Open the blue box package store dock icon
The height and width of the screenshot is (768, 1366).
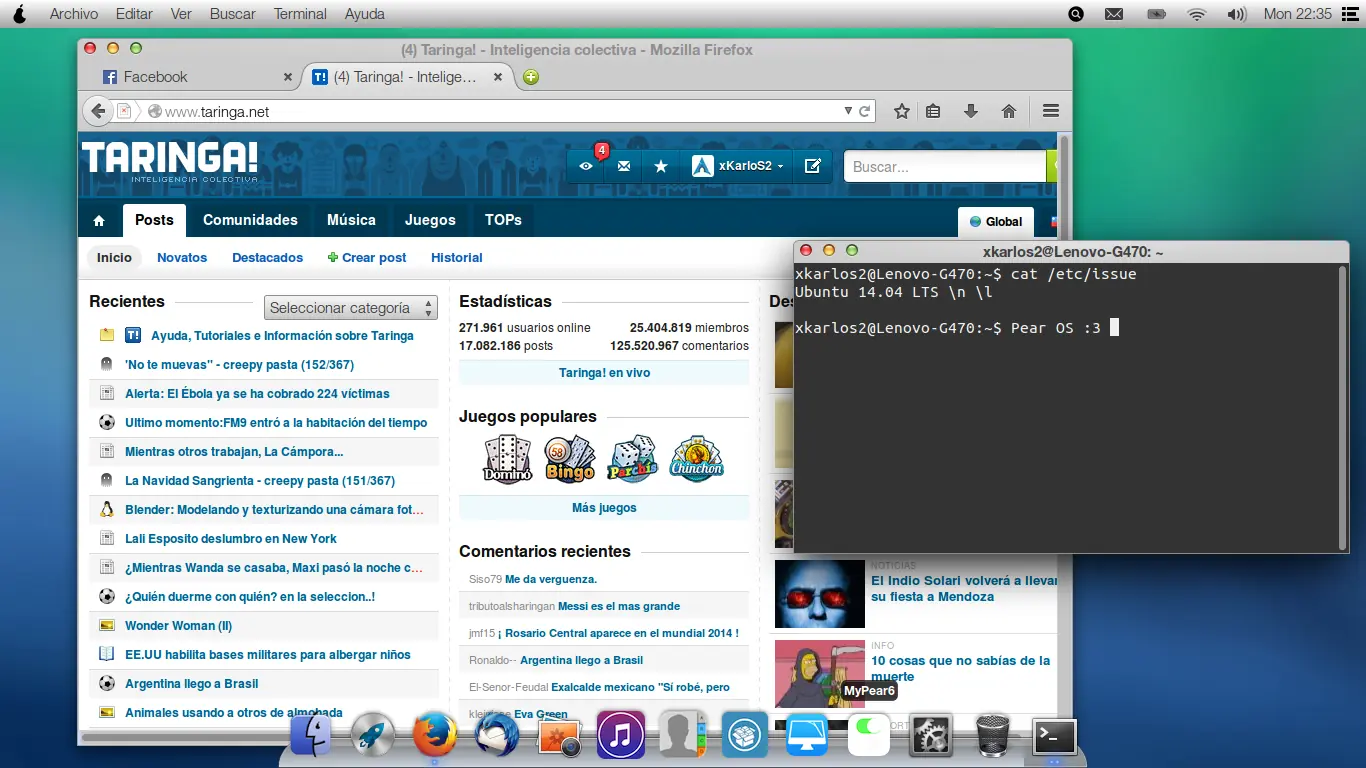pos(745,737)
